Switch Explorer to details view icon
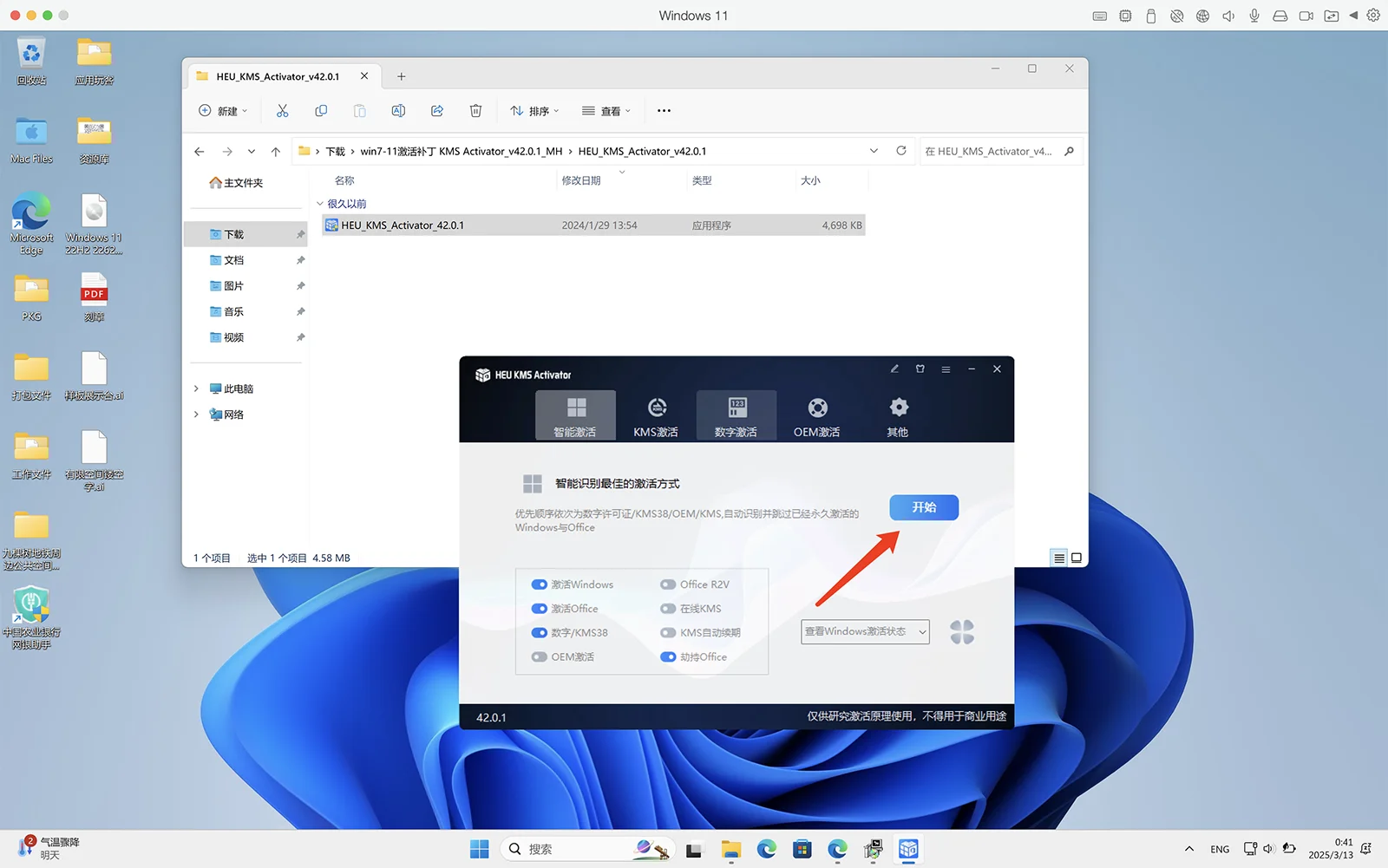 1059,558
